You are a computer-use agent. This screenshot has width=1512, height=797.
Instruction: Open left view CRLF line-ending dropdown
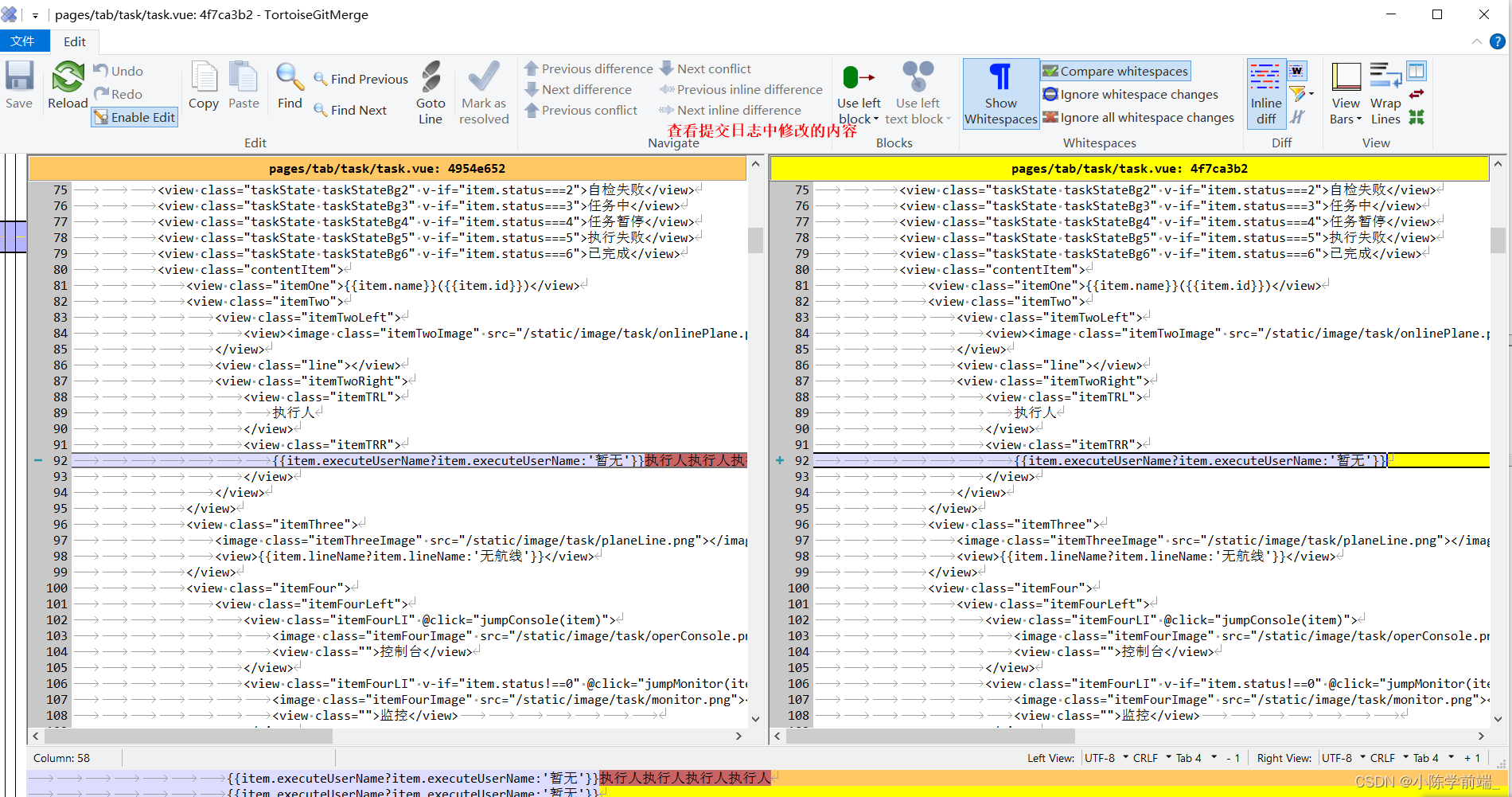(x=1152, y=758)
